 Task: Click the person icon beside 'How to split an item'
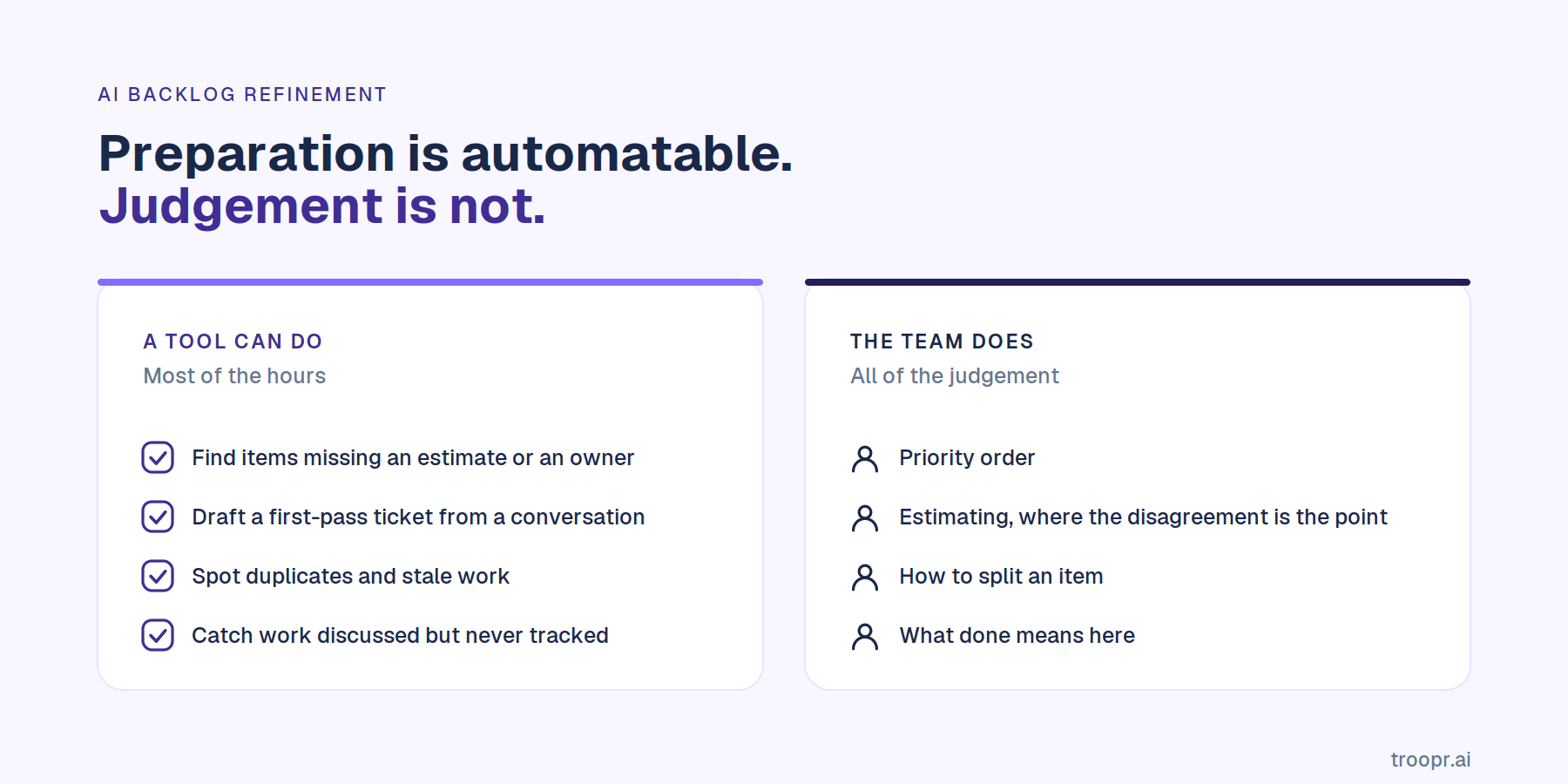click(865, 577)
